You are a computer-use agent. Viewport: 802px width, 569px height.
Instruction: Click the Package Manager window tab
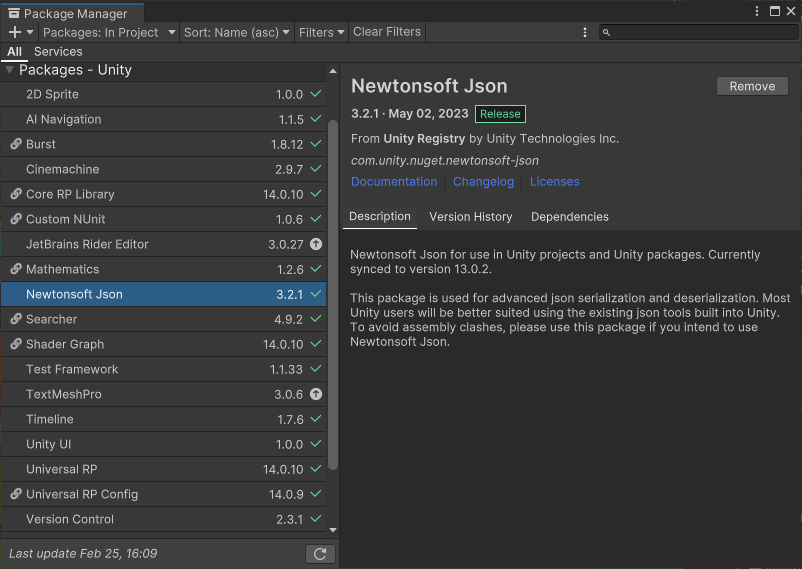[x=72, y=13]
